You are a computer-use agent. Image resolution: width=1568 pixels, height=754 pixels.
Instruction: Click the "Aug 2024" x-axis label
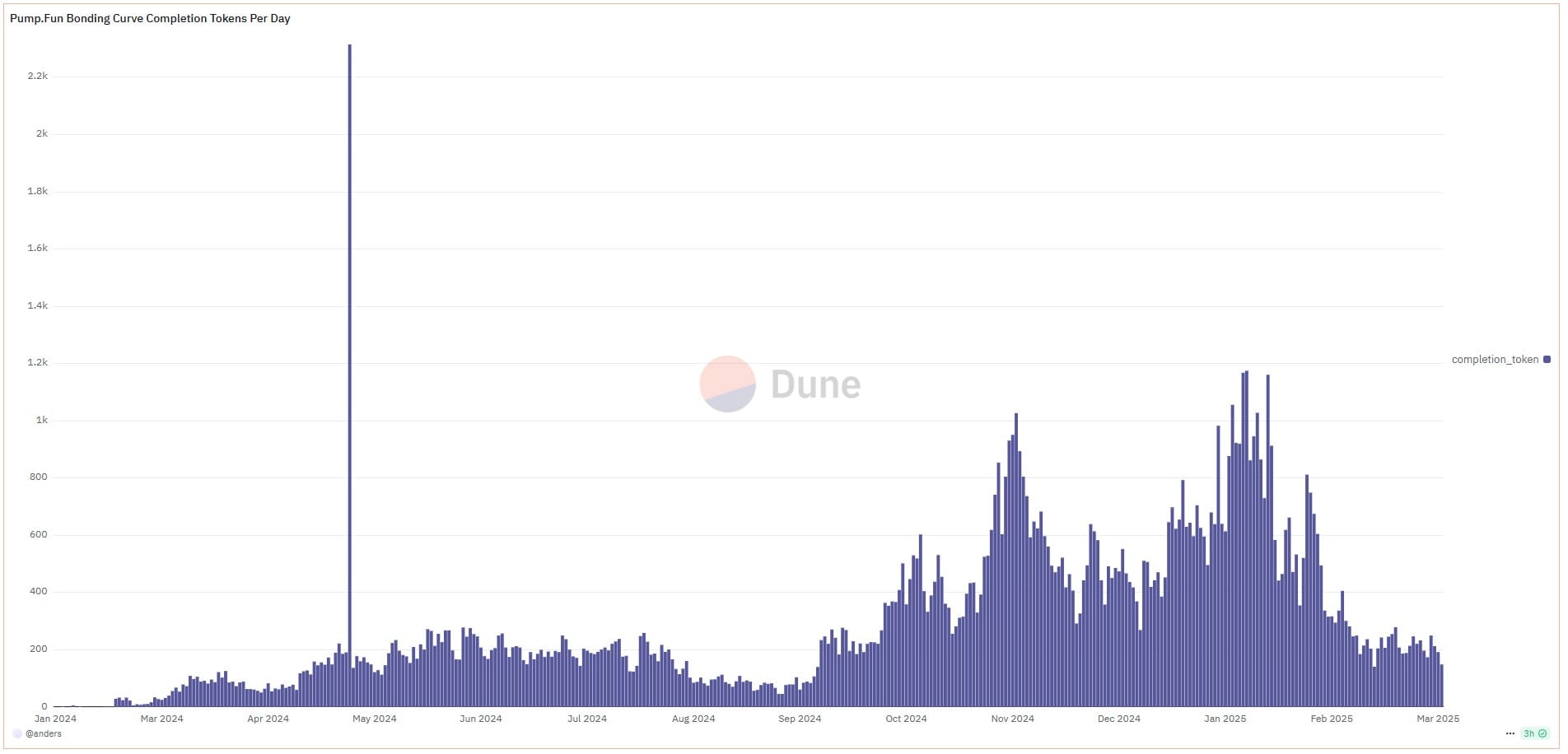[x=693, y=719]
